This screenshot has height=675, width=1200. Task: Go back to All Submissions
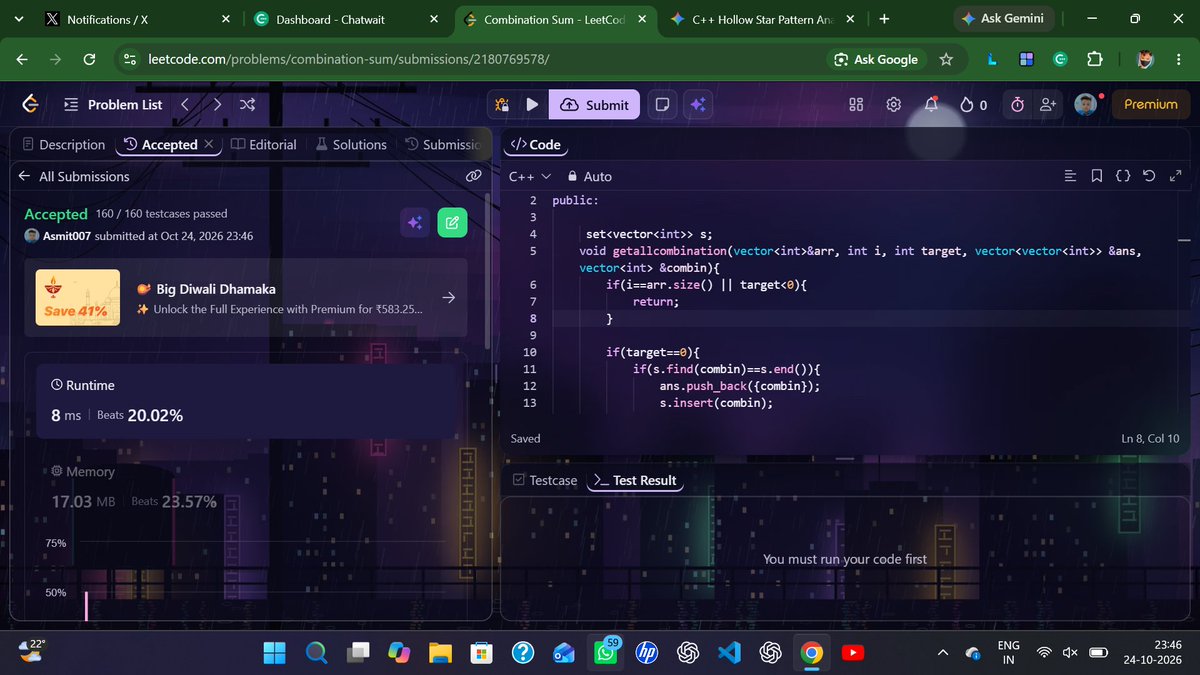(75, 176)
